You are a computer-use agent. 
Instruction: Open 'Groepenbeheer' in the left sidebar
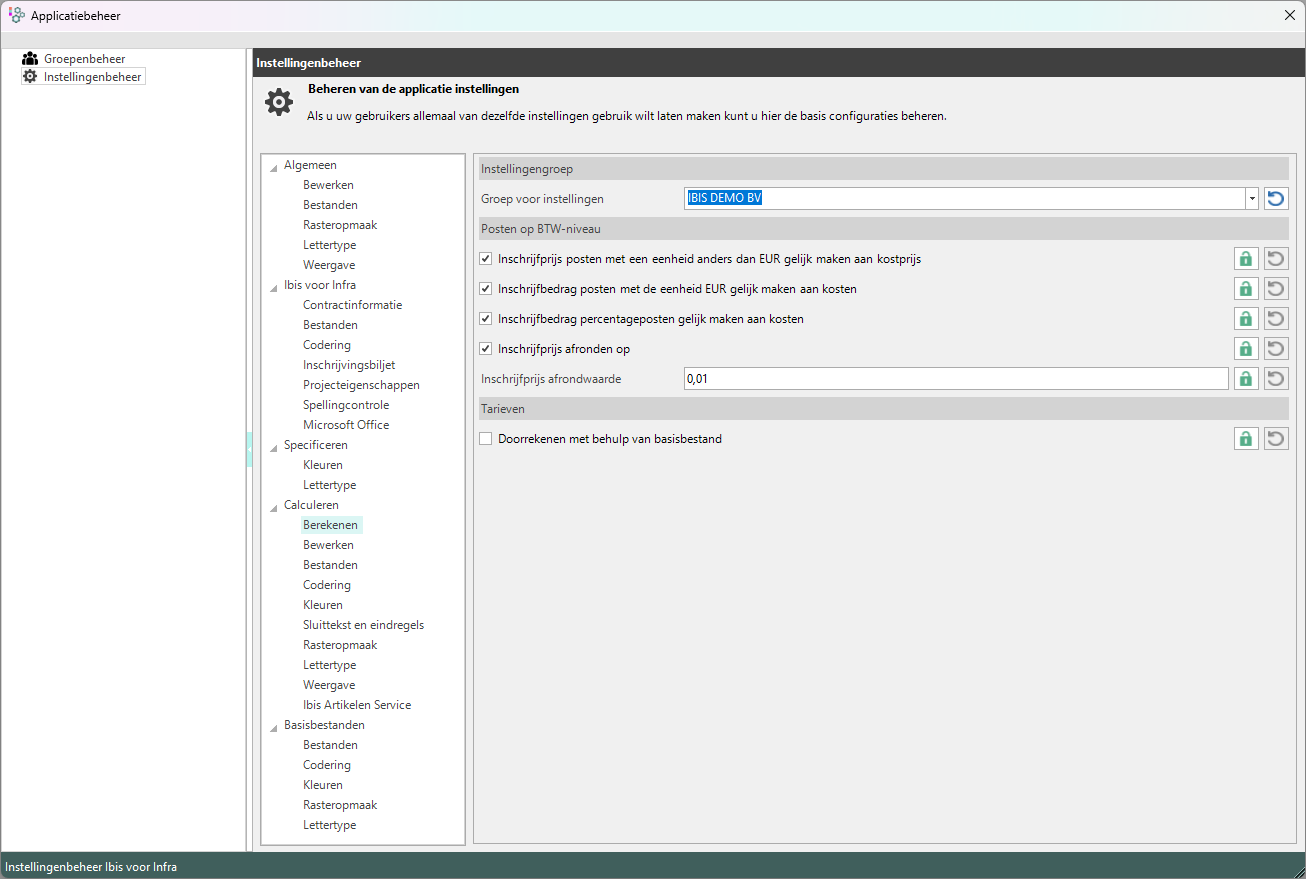(84, 59)
